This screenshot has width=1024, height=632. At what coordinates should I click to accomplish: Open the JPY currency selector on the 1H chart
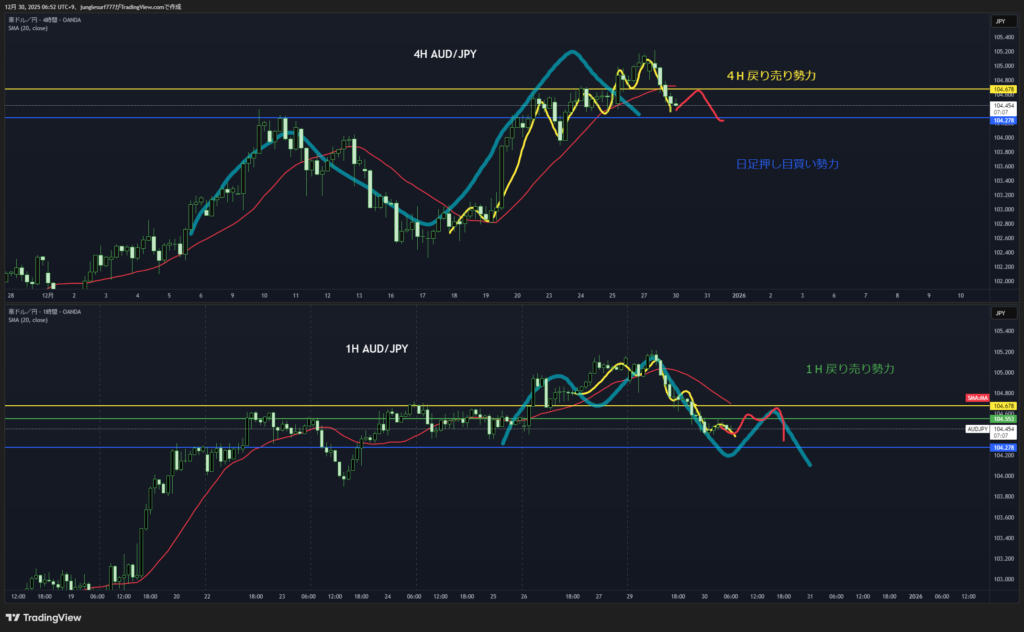(x=1001, y=313)
